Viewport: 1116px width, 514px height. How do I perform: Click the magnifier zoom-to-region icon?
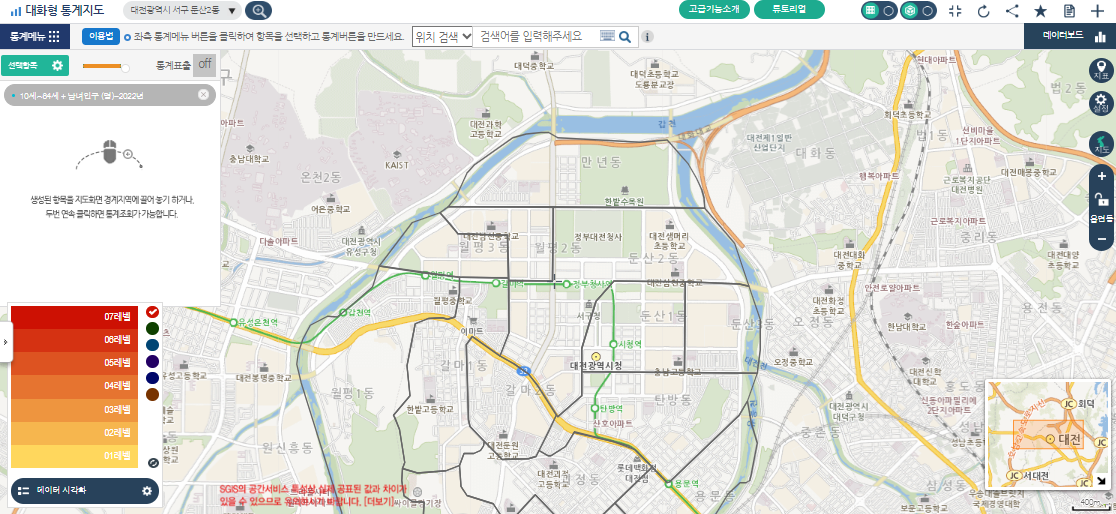(x=258, y=11)
